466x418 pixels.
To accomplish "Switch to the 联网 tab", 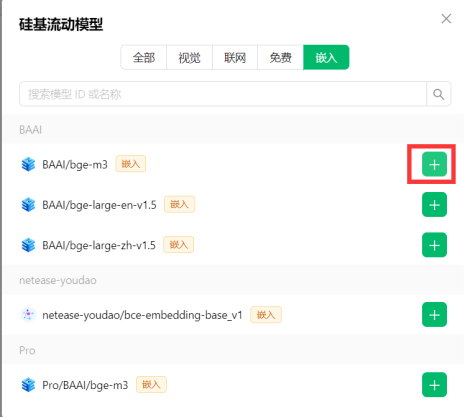I will [235, 58].
